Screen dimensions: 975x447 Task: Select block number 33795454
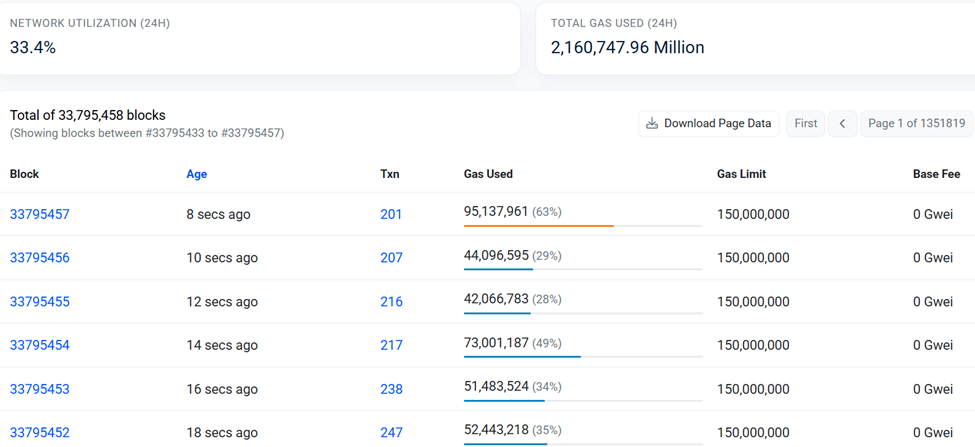tap(40, 345)
